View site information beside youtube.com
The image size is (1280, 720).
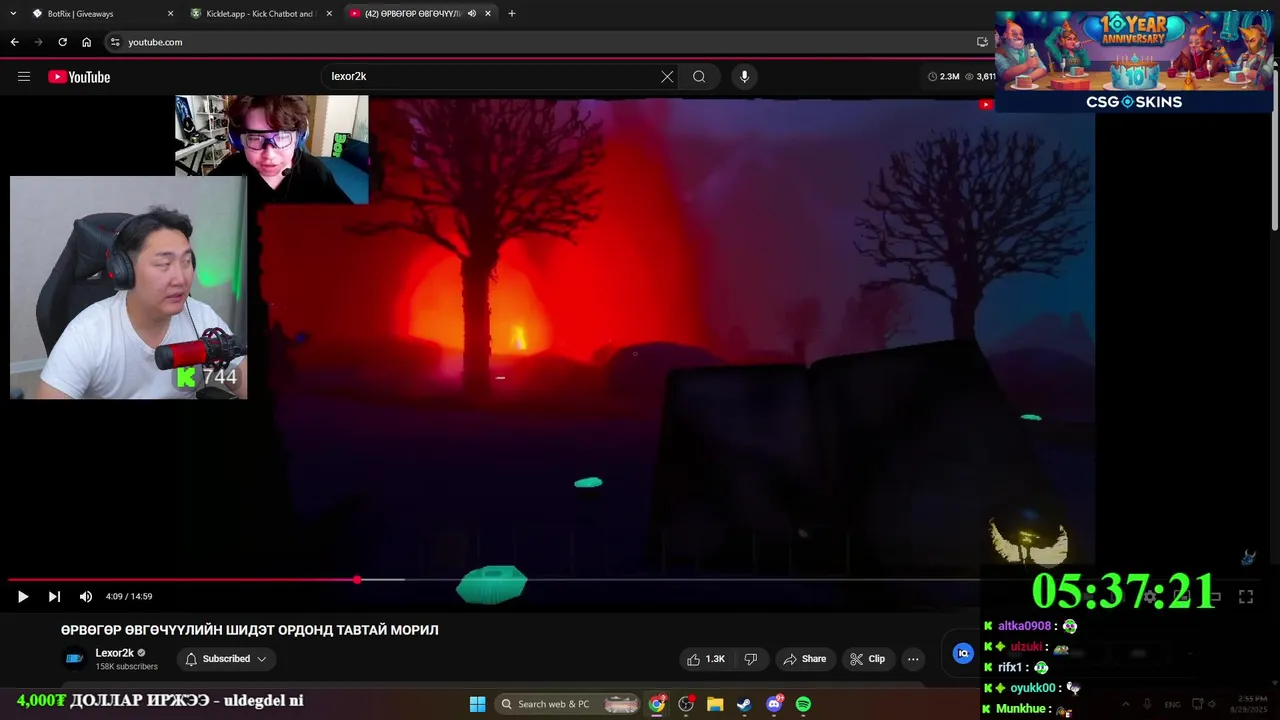(115, 42)
